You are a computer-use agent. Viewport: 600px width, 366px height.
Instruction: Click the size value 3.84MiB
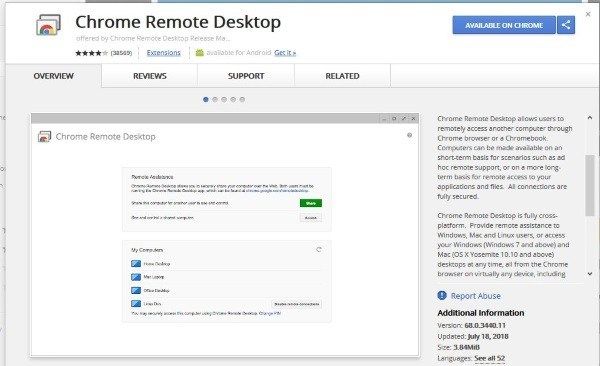[466, 348]
